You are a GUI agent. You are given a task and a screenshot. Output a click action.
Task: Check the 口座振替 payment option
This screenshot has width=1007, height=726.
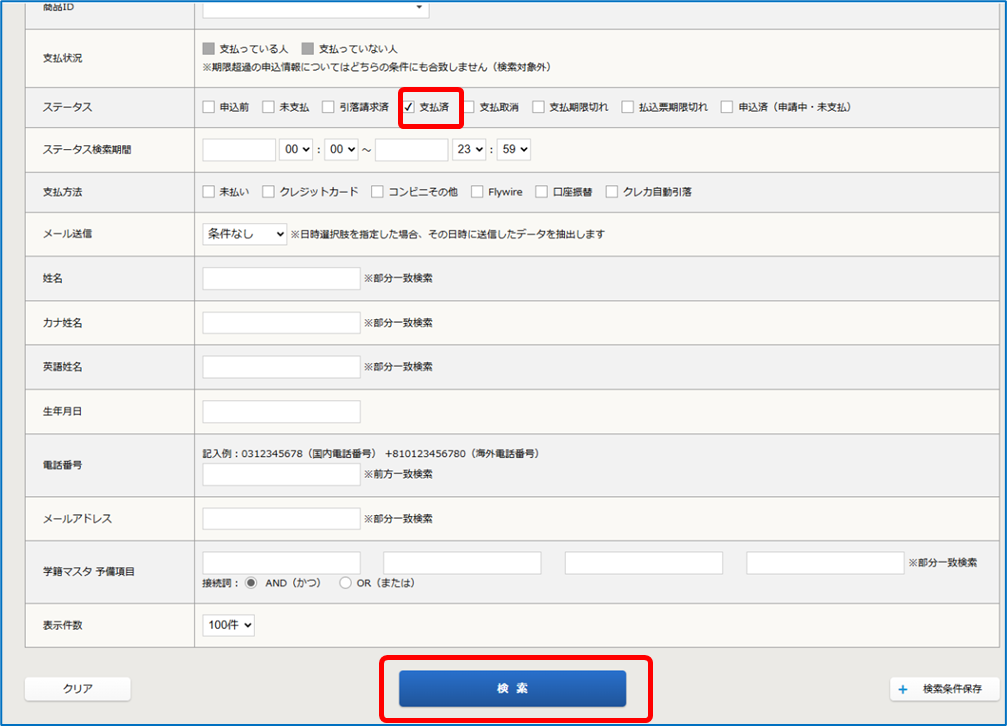coord(541,191)
